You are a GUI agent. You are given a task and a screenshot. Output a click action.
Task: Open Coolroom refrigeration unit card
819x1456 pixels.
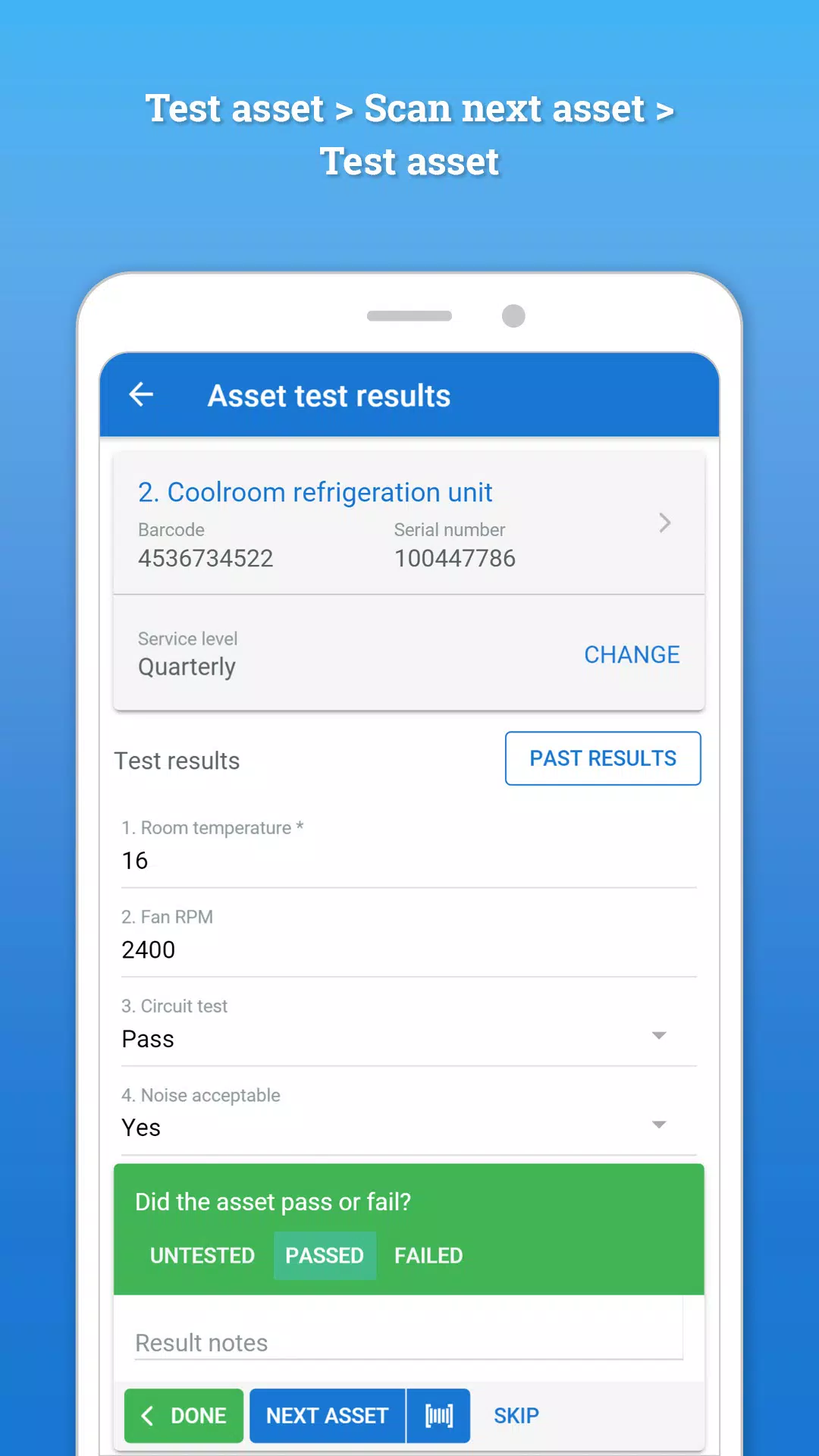point(409,523)
